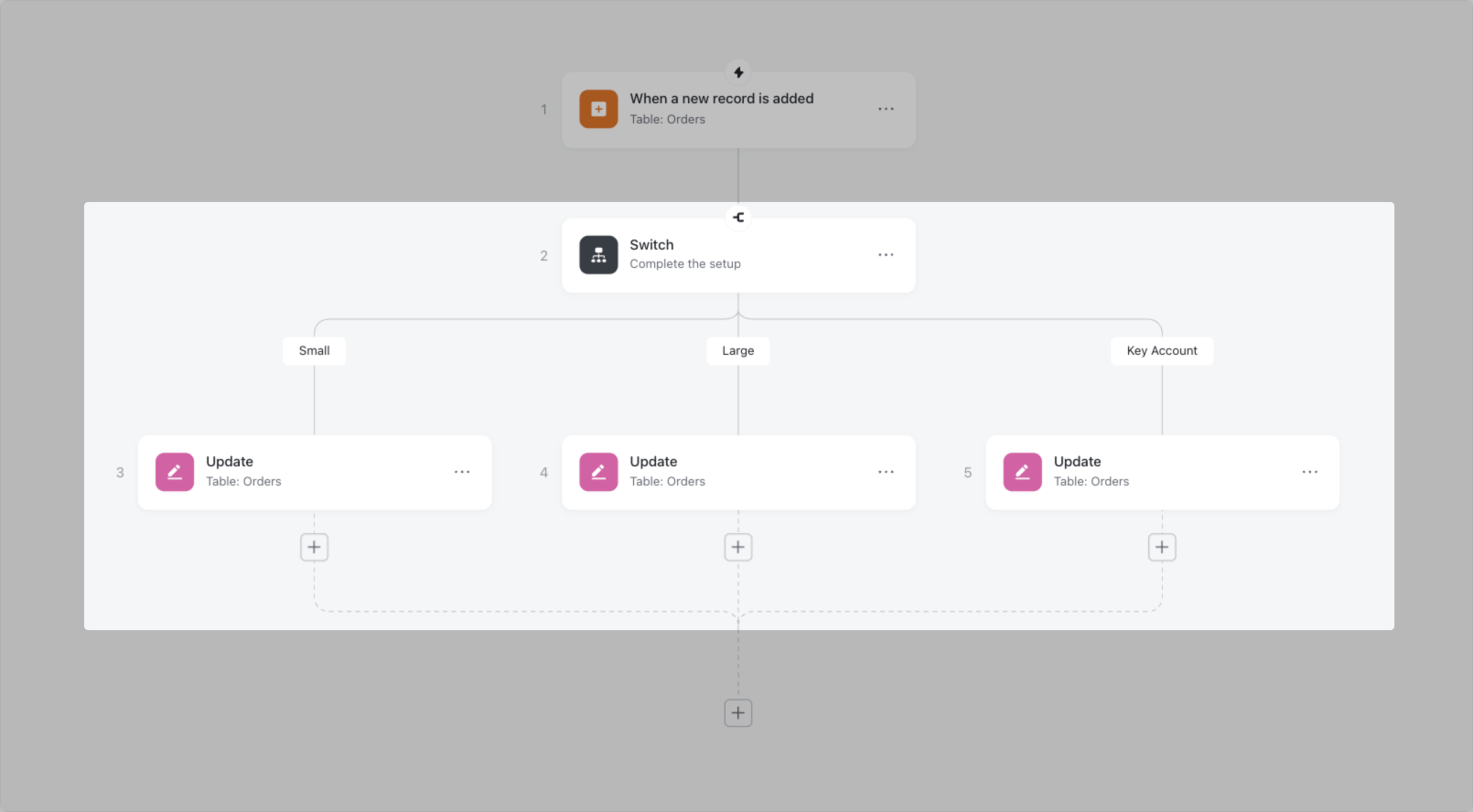Viewport: 1473px width, 812px height.
Task: Click the orange trigger record icon
Action: [x=598, y=109]
